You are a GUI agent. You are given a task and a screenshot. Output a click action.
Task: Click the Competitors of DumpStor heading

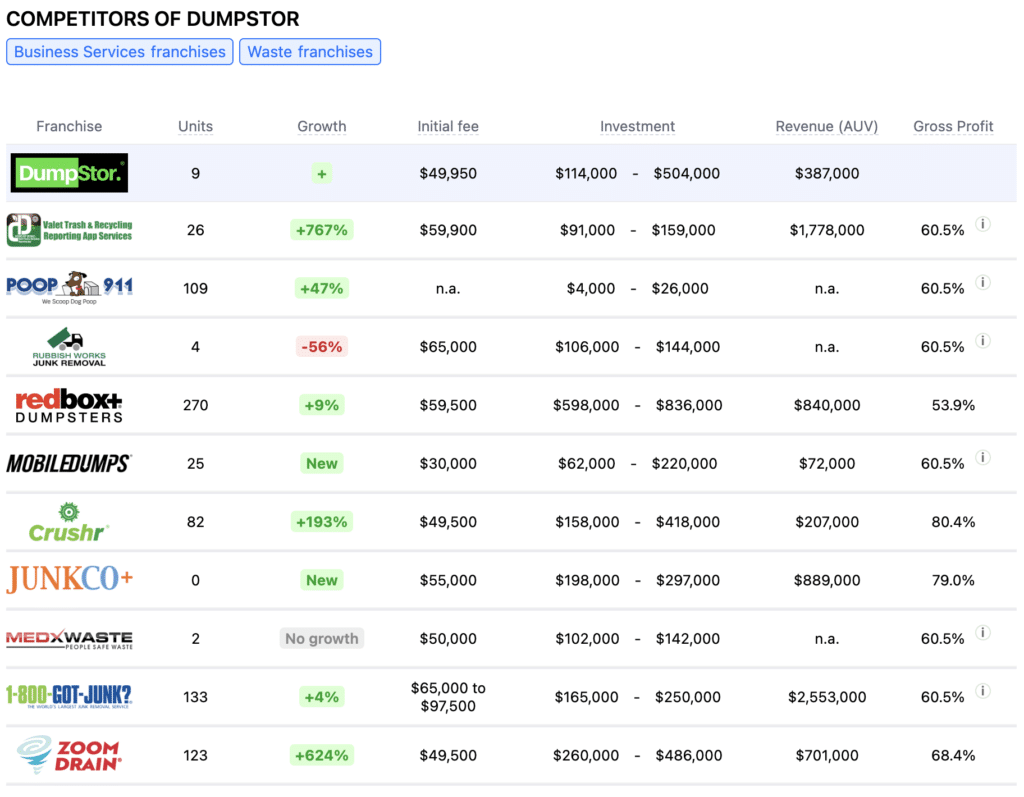click(153, 18)
